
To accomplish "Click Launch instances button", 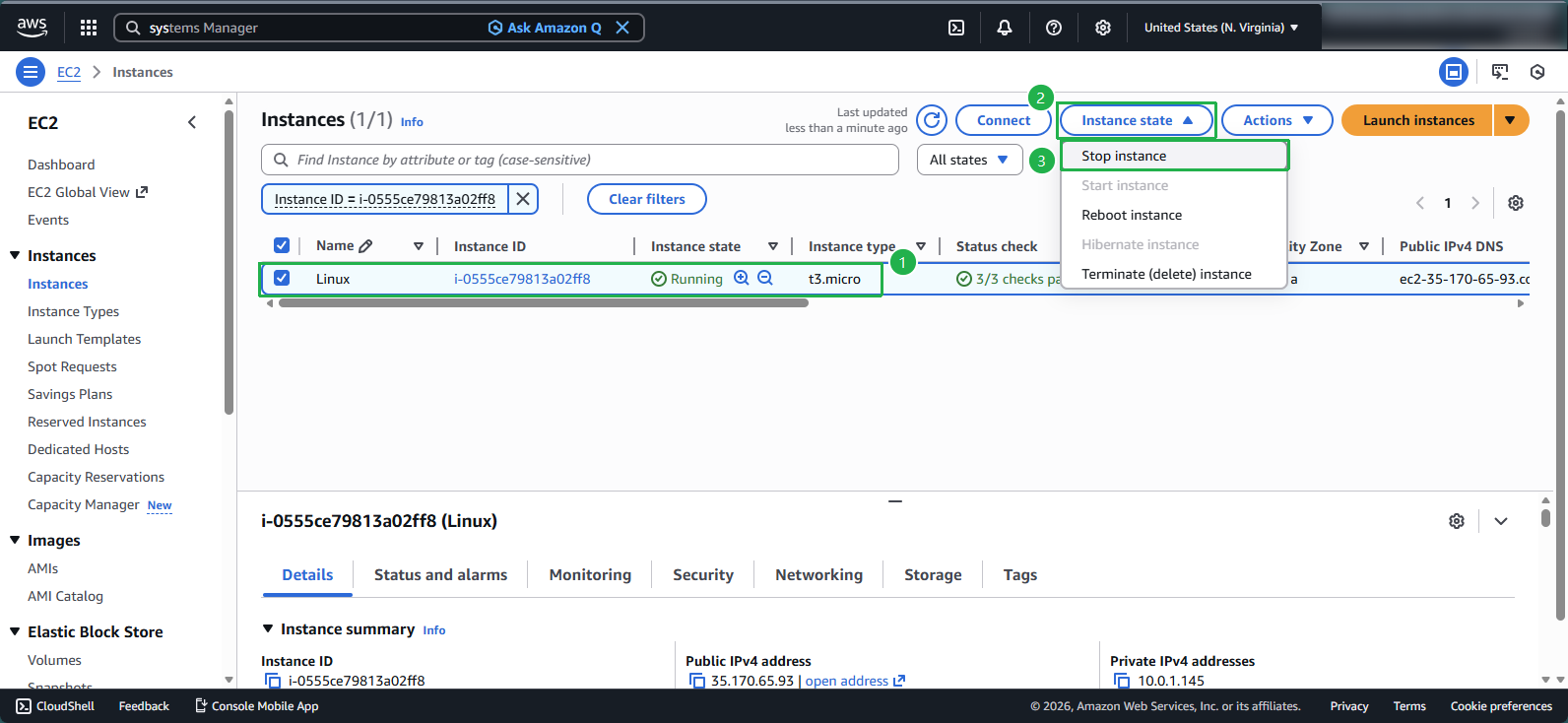I will point(1418,120).
